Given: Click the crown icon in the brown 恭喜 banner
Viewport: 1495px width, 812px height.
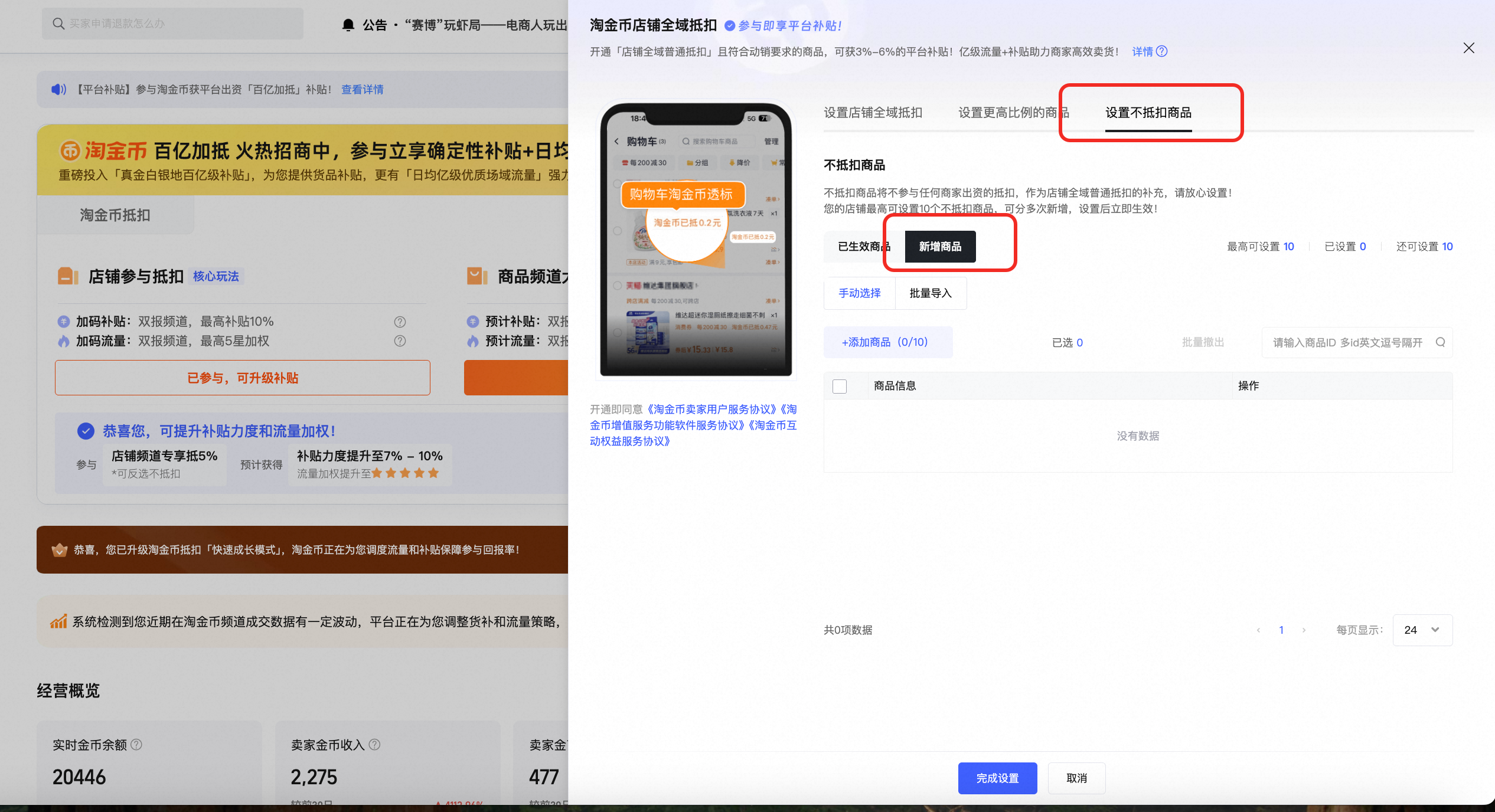Looking at the screenshot, I should [x=60, y=550].
